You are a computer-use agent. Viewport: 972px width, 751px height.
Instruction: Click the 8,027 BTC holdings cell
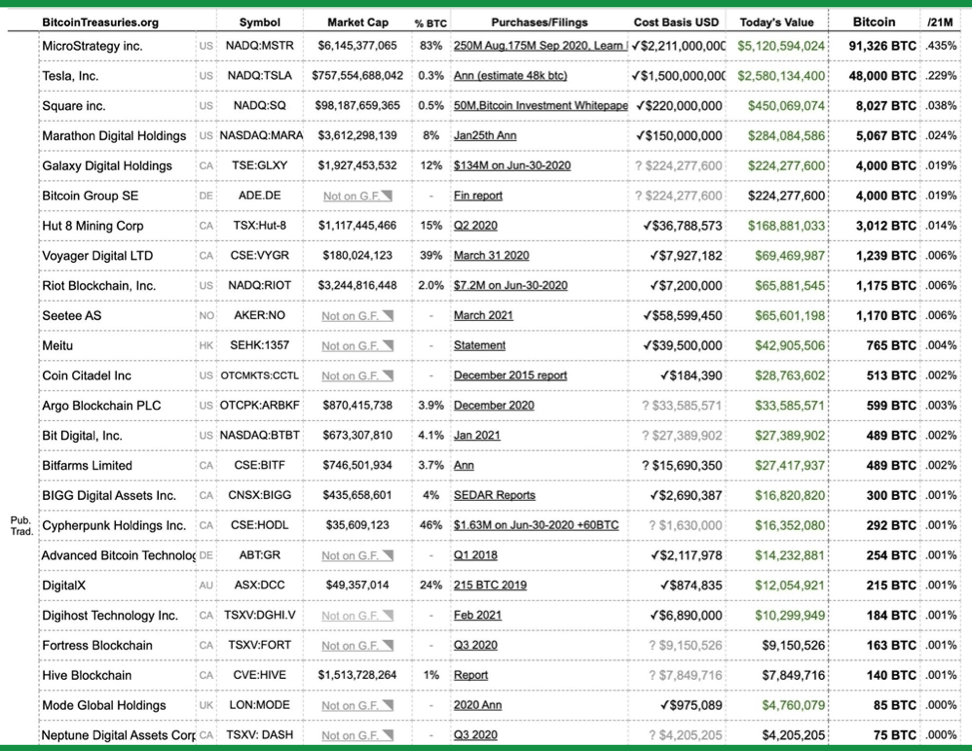coord(886,105)
